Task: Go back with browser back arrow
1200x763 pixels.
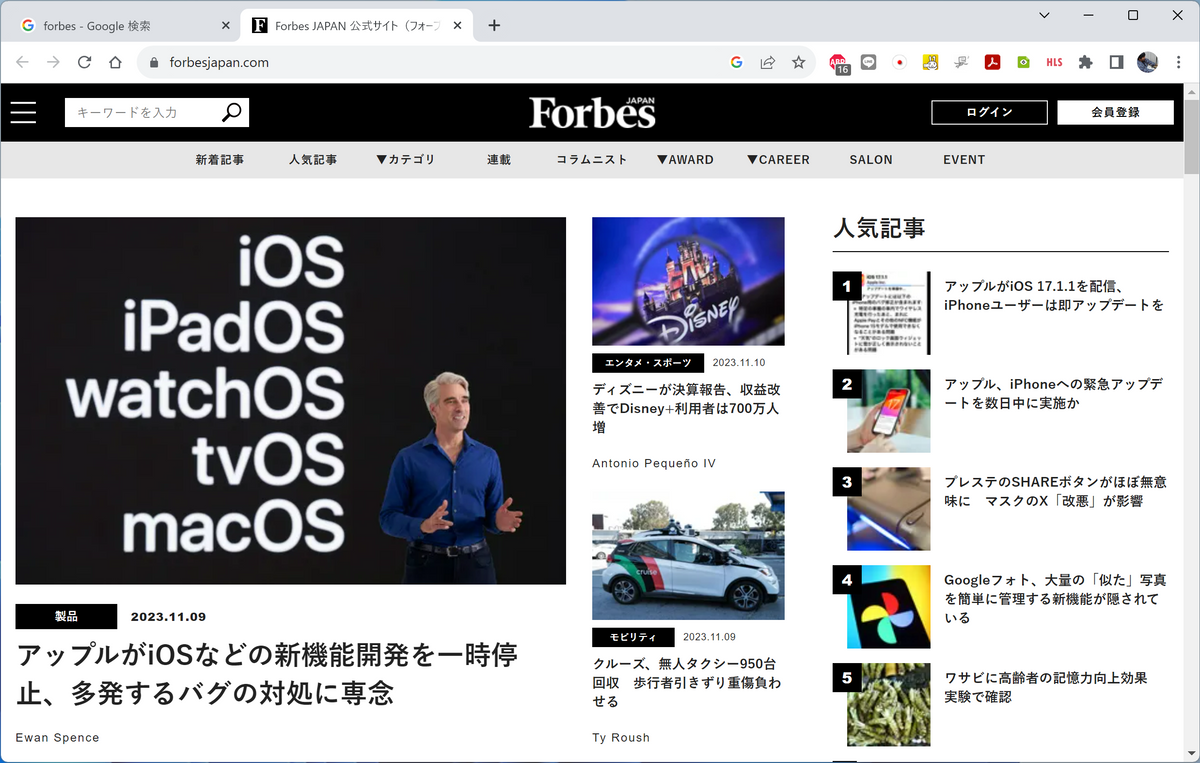Action: [x=23, y=62]
